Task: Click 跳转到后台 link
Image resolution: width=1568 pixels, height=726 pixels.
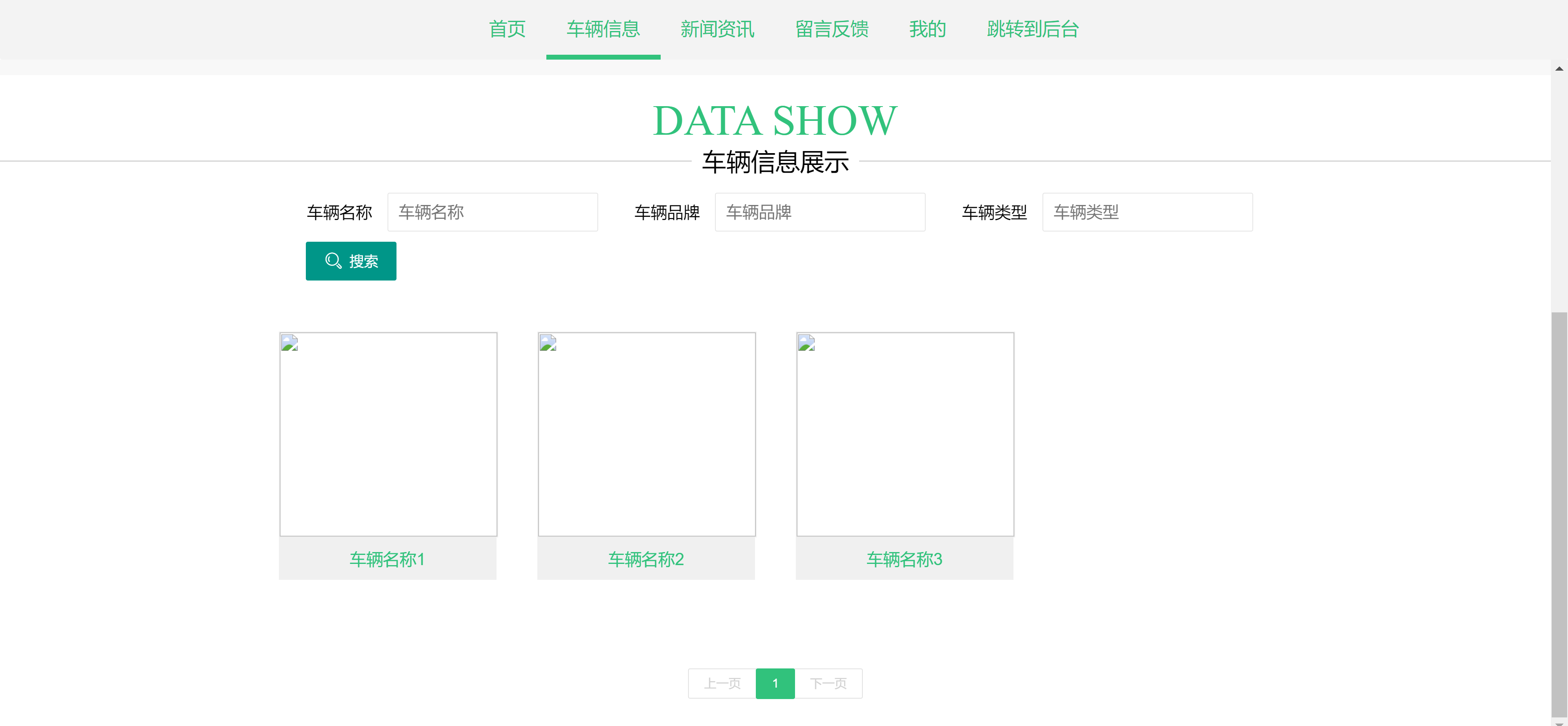Action: (x=1032, y=29)
